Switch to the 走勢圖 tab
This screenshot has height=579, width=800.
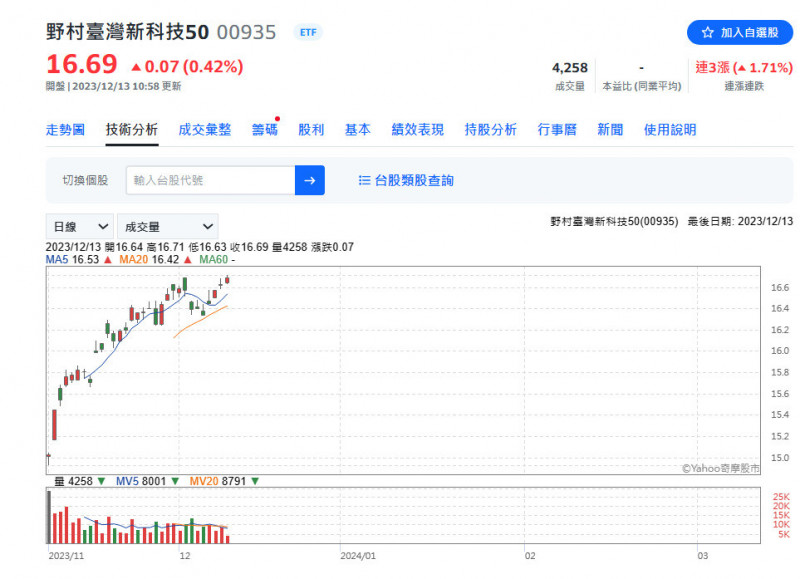(65, 130)
